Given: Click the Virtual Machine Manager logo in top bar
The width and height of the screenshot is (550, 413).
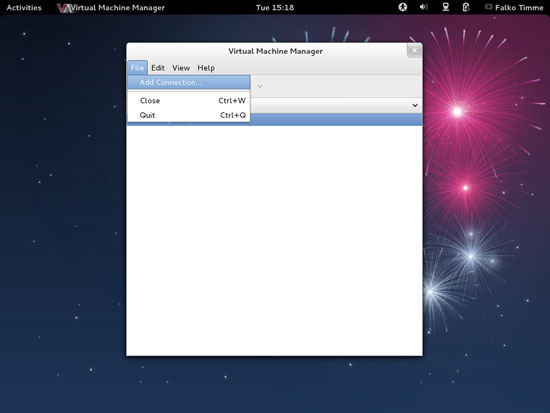Looking at the screenshot, I should (65, 8).
